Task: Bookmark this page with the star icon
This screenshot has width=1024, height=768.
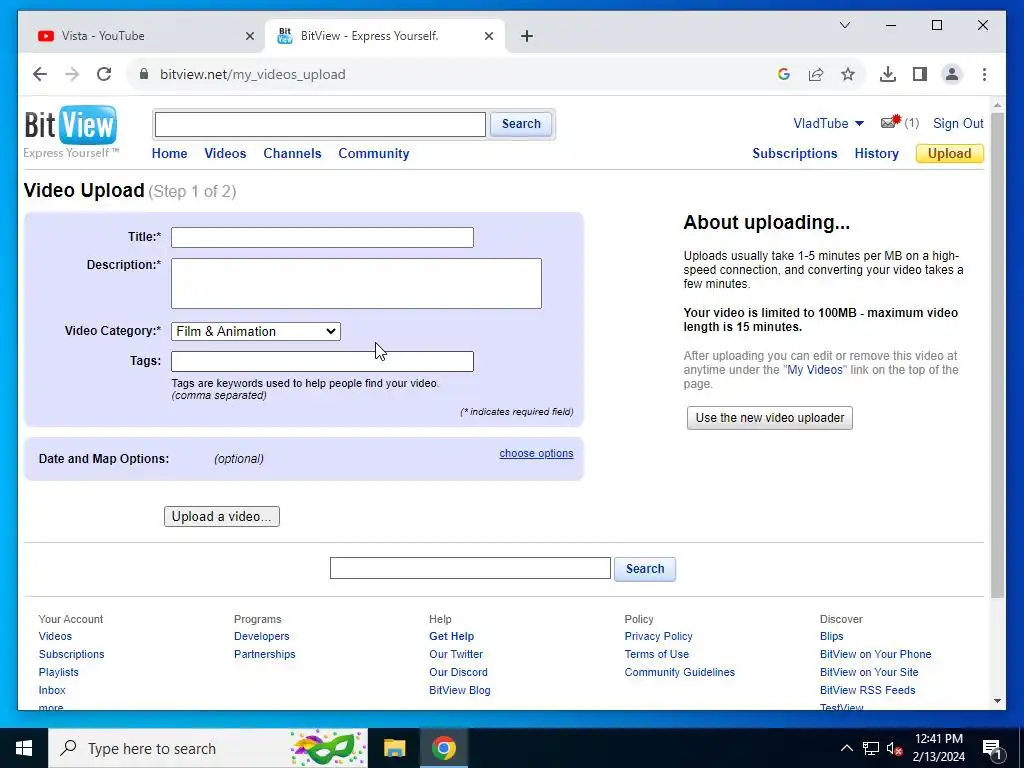Action: tap(848, 74)
